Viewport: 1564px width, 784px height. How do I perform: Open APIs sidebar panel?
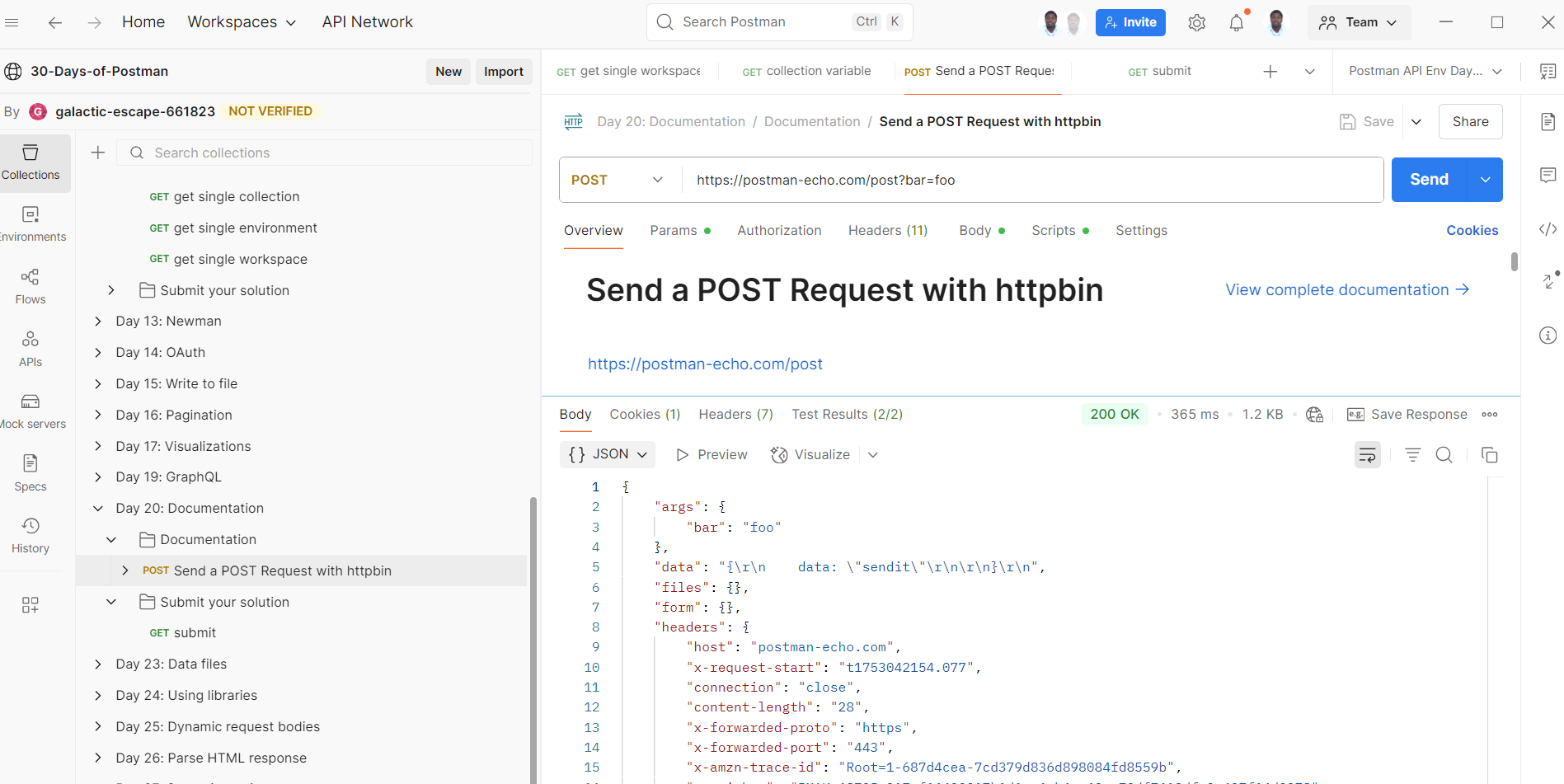(x=31, y=350)
